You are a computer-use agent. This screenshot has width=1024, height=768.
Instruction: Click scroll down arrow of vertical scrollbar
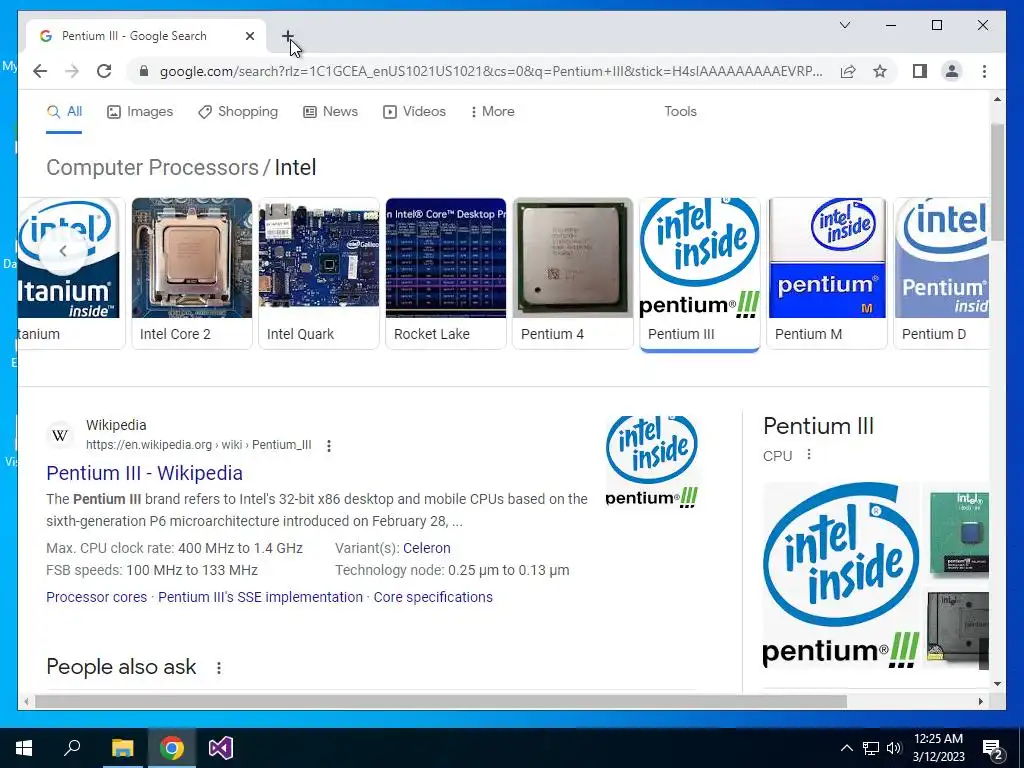(x=997, y=684)
